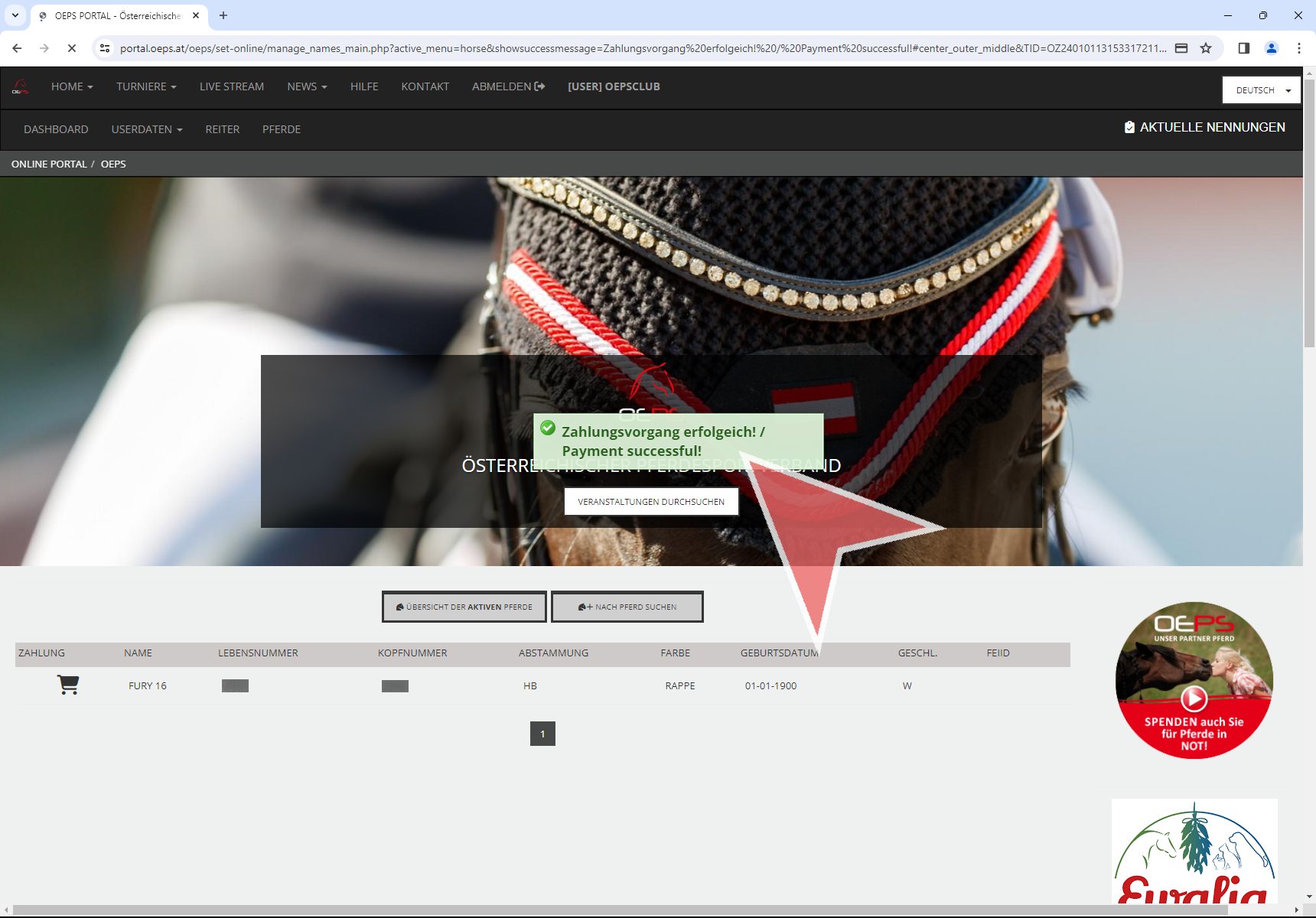Screen dimensions: 1316x918
Task: Toggle the browser side panel
Action: click(1244, 48)
